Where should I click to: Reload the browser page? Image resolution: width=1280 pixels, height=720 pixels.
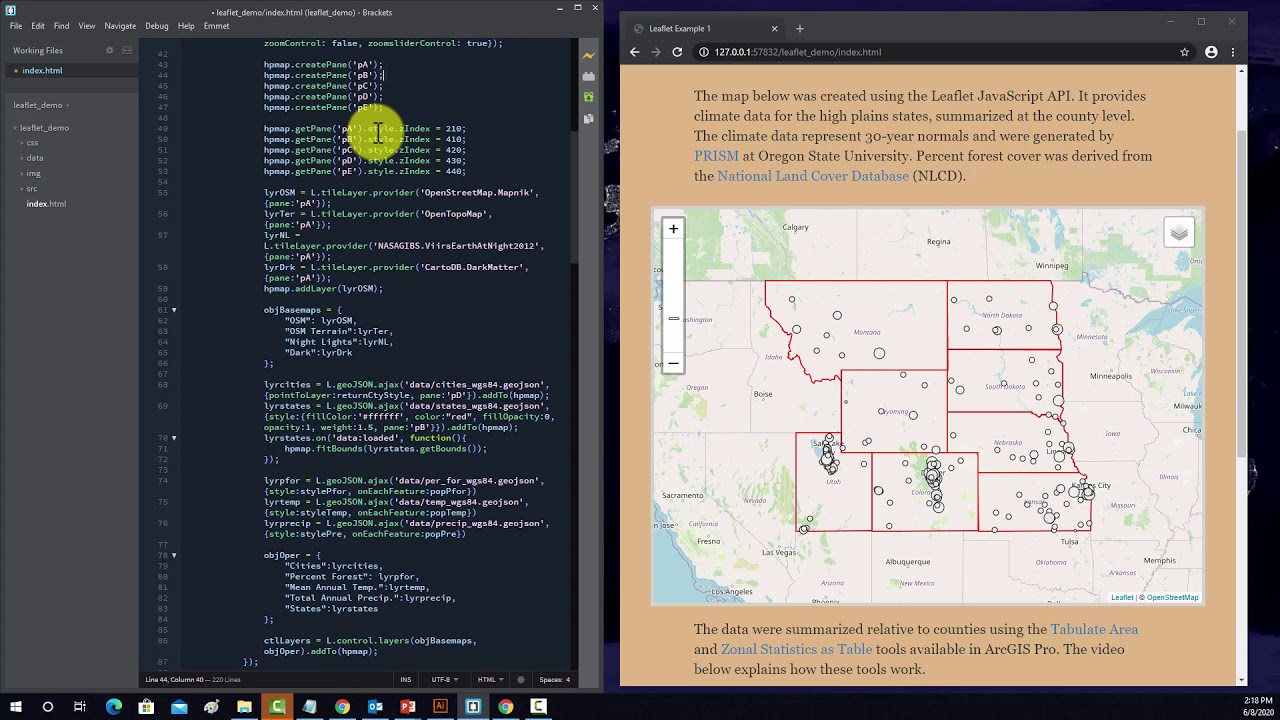[677, 52]
